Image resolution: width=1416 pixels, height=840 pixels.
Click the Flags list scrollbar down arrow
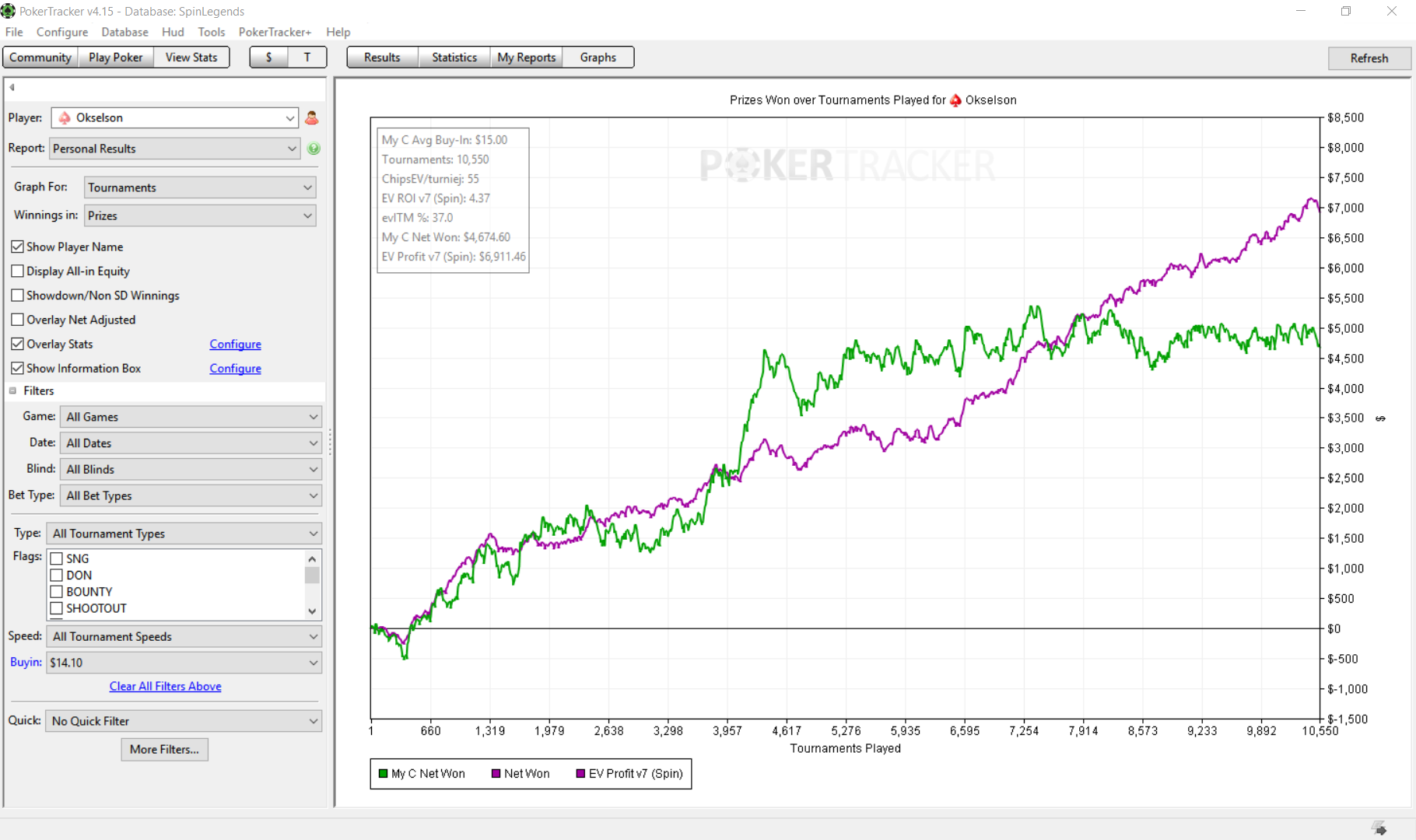(312, 611)
